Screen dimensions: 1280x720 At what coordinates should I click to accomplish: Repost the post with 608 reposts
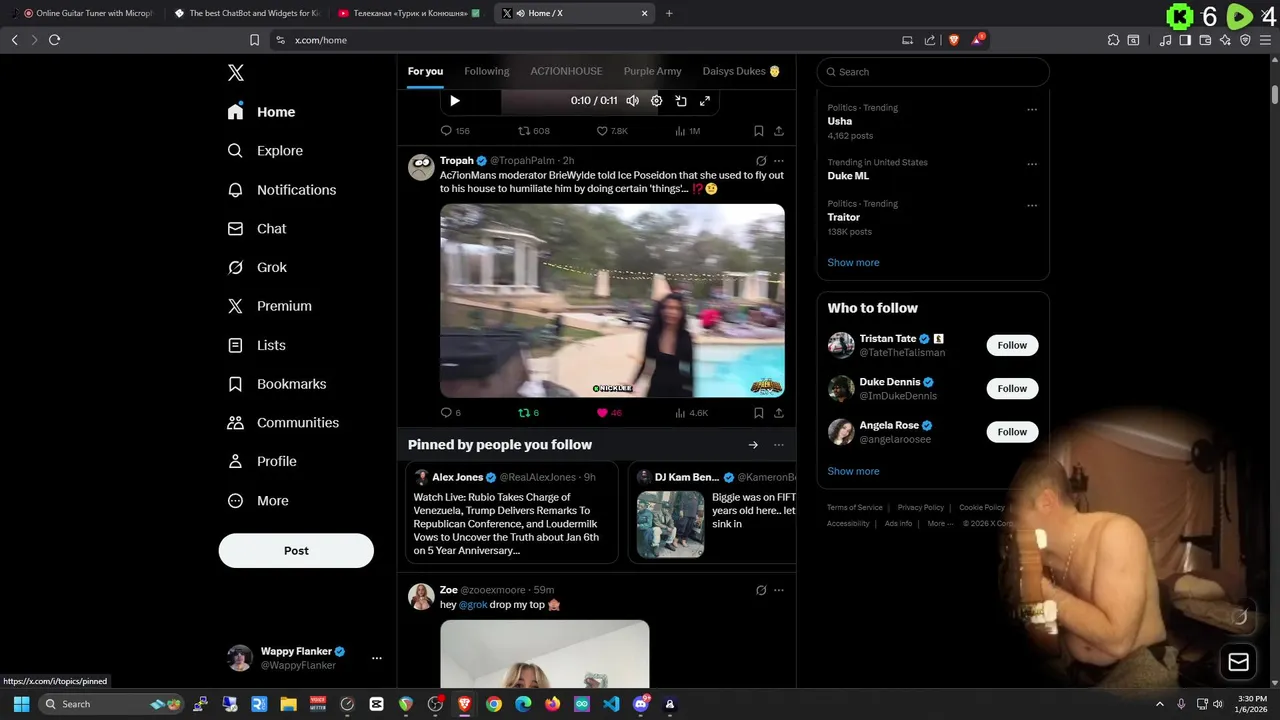(x=533, y=131)
